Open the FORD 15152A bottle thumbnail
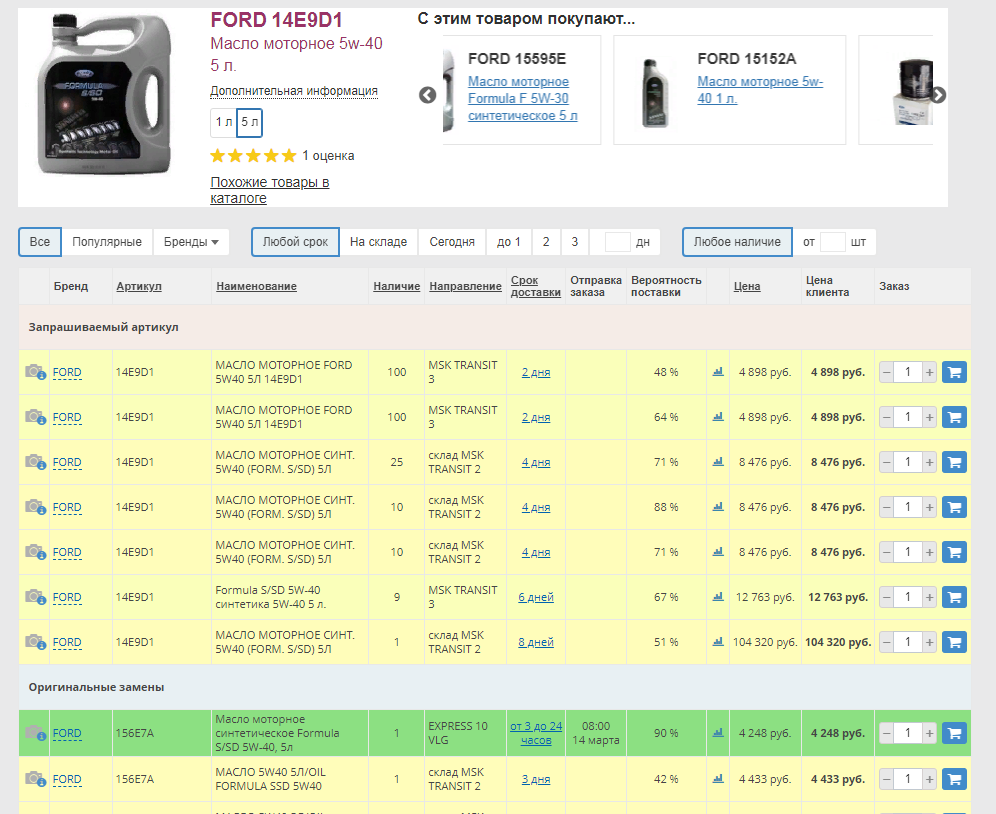 pyautogui.click(x=656, y=93)
